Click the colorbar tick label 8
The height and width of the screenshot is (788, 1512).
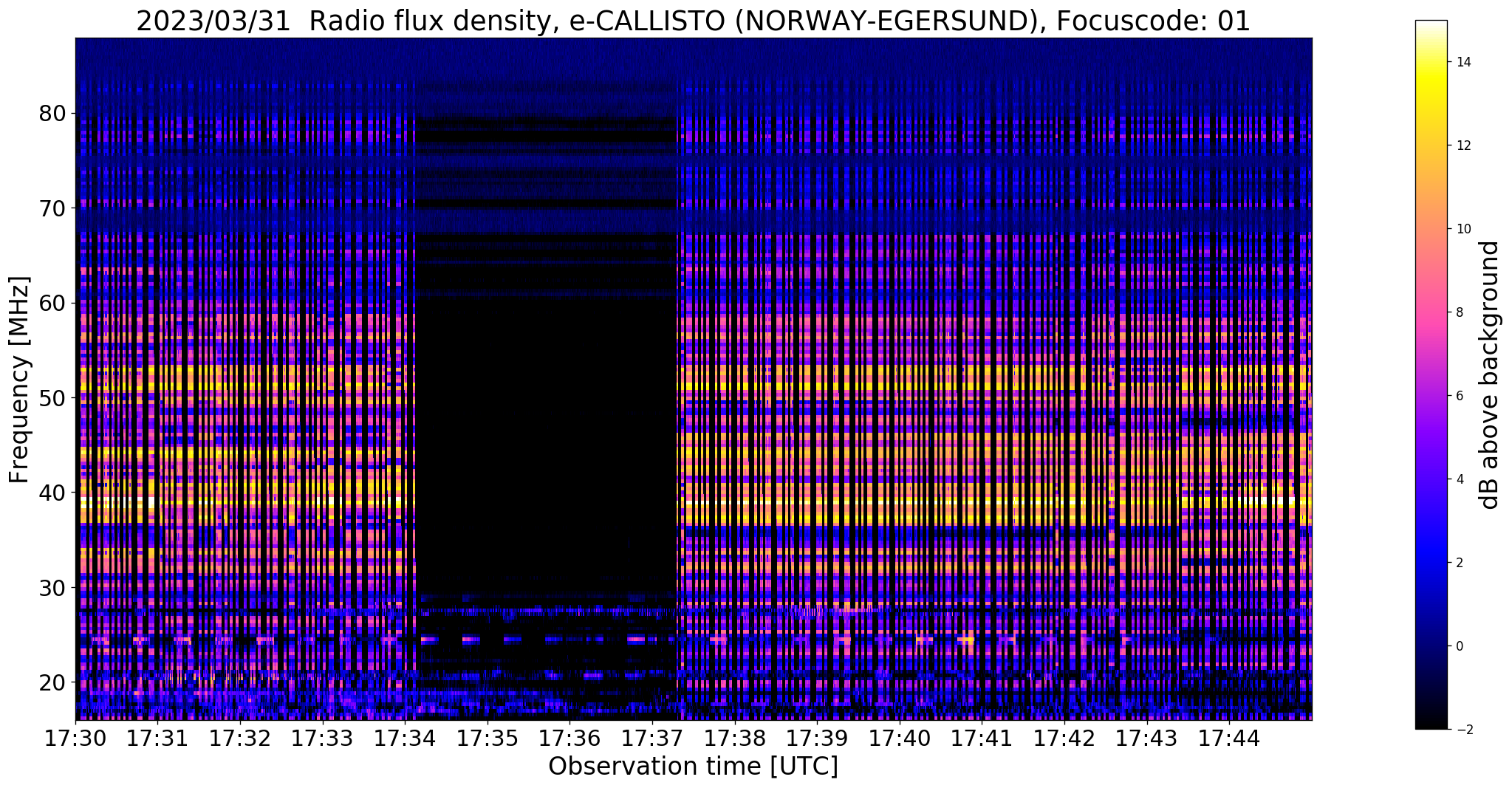coord(1459,312)
